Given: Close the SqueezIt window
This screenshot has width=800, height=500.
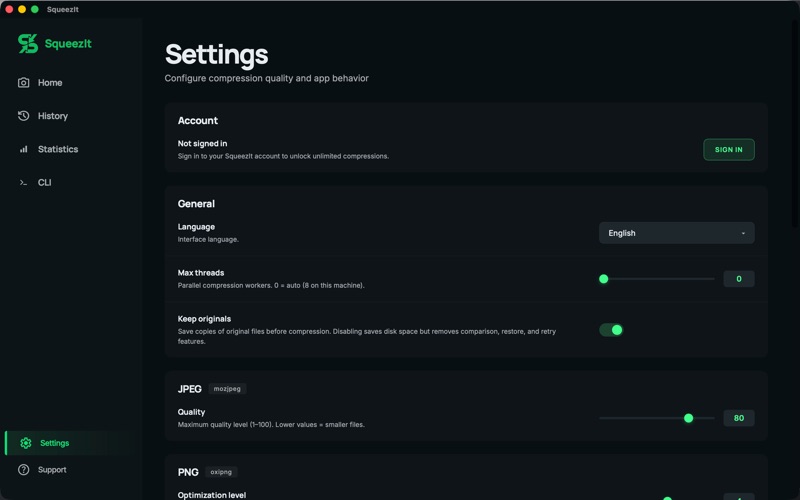Looking at the screenshot, I should 9,9.
